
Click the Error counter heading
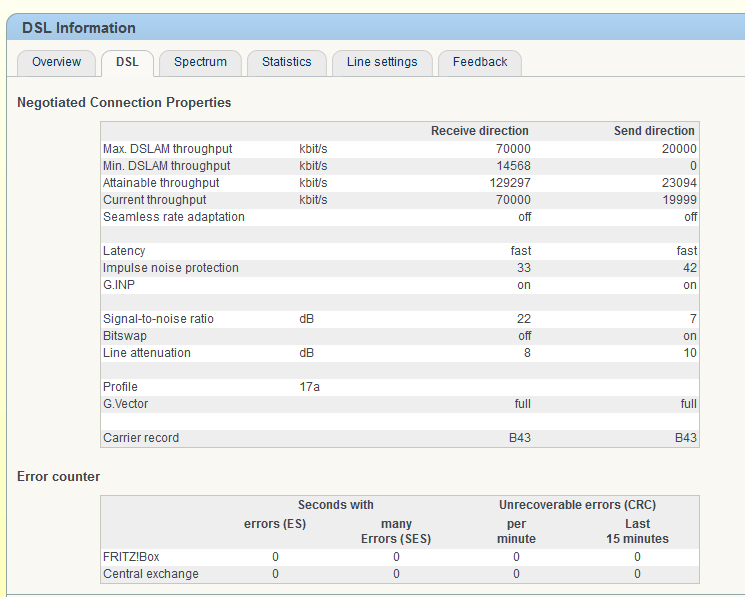[x=58, y=476]
